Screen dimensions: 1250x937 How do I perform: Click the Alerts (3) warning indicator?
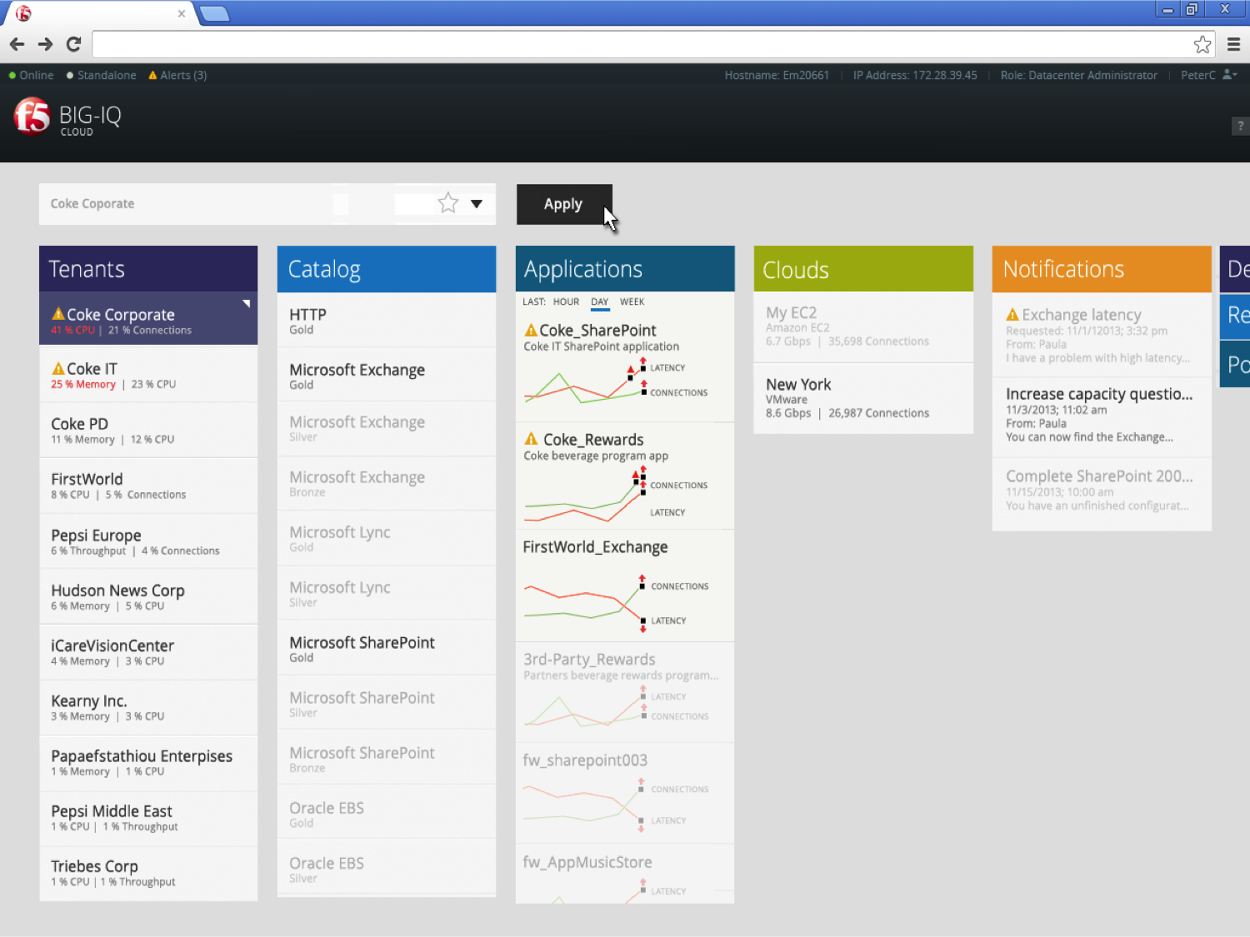[x=177, y=75]
